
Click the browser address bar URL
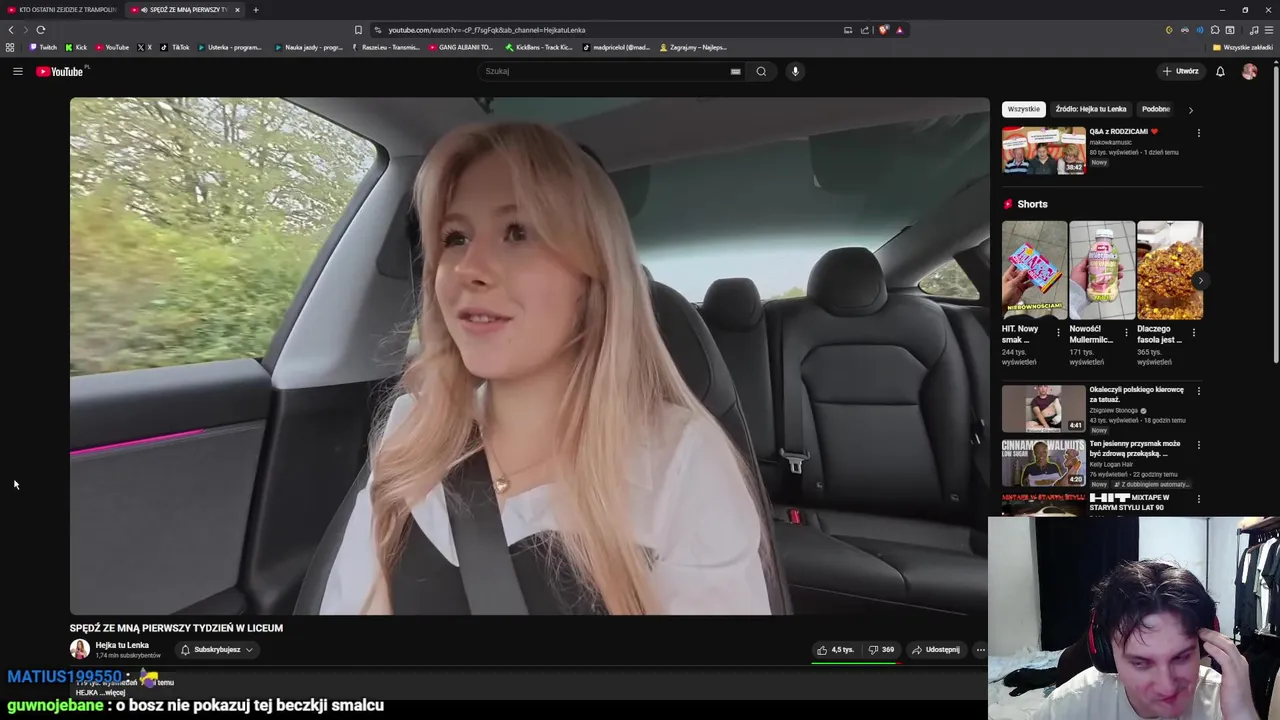click(x=487, y=30)
